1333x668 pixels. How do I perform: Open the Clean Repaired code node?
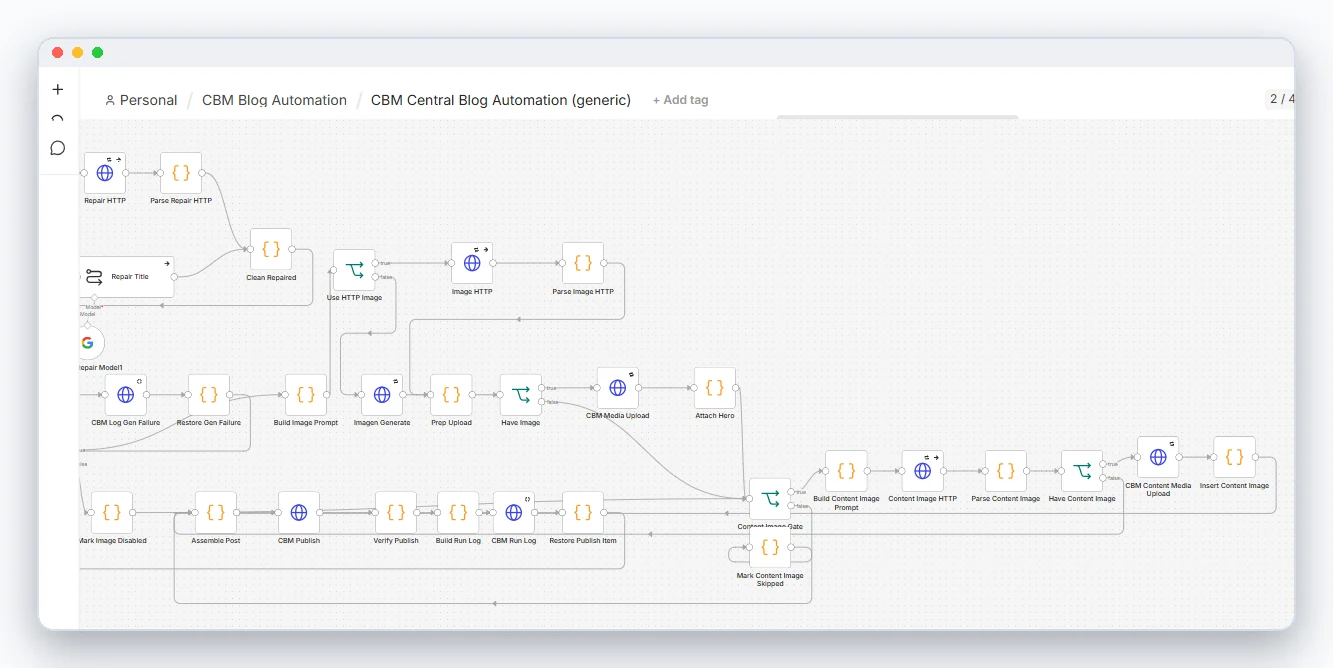click(271, 249)
